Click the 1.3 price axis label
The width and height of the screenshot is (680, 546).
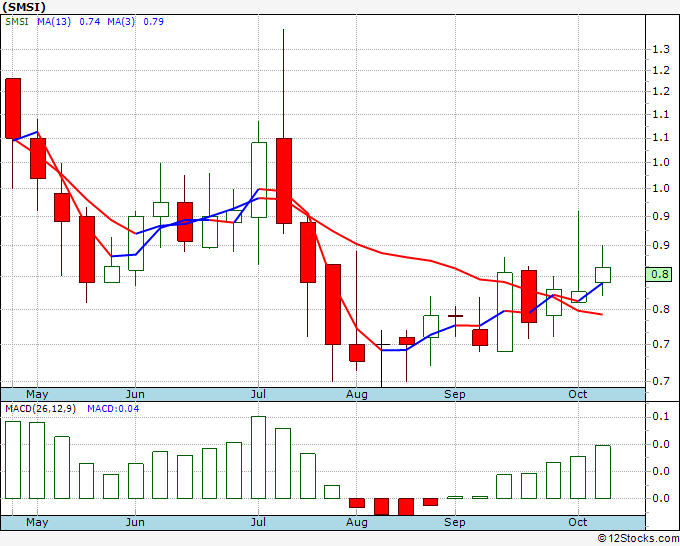tap(661, 49)
